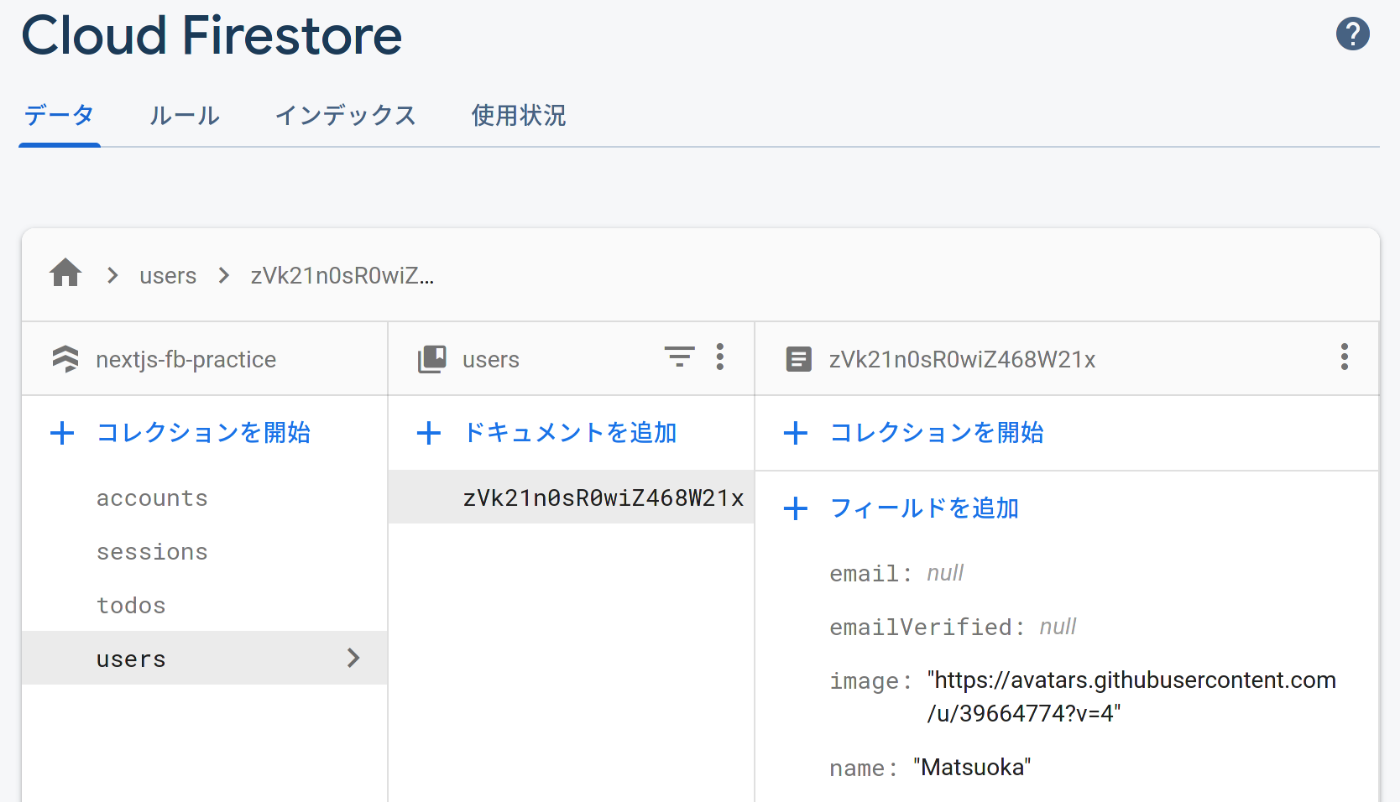Open the help question mark icon

click(1352, 35)
